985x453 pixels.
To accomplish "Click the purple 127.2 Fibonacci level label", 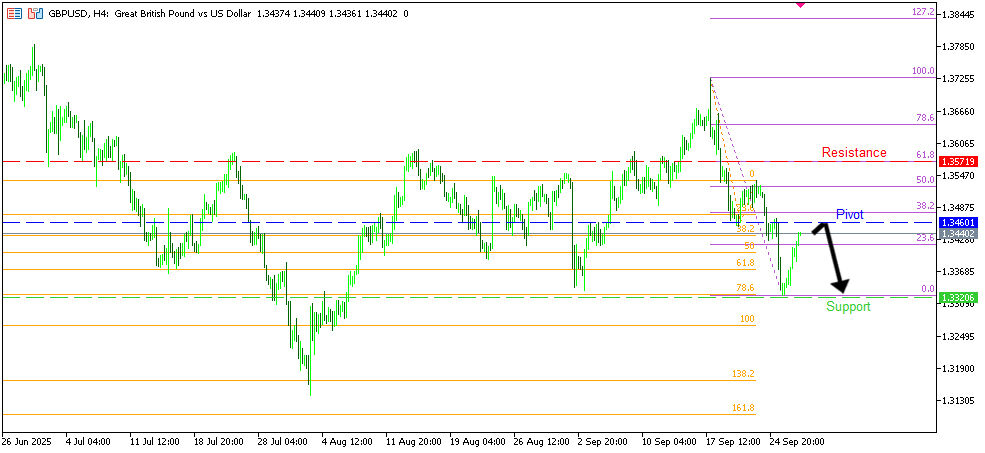I will click(922, 12).
